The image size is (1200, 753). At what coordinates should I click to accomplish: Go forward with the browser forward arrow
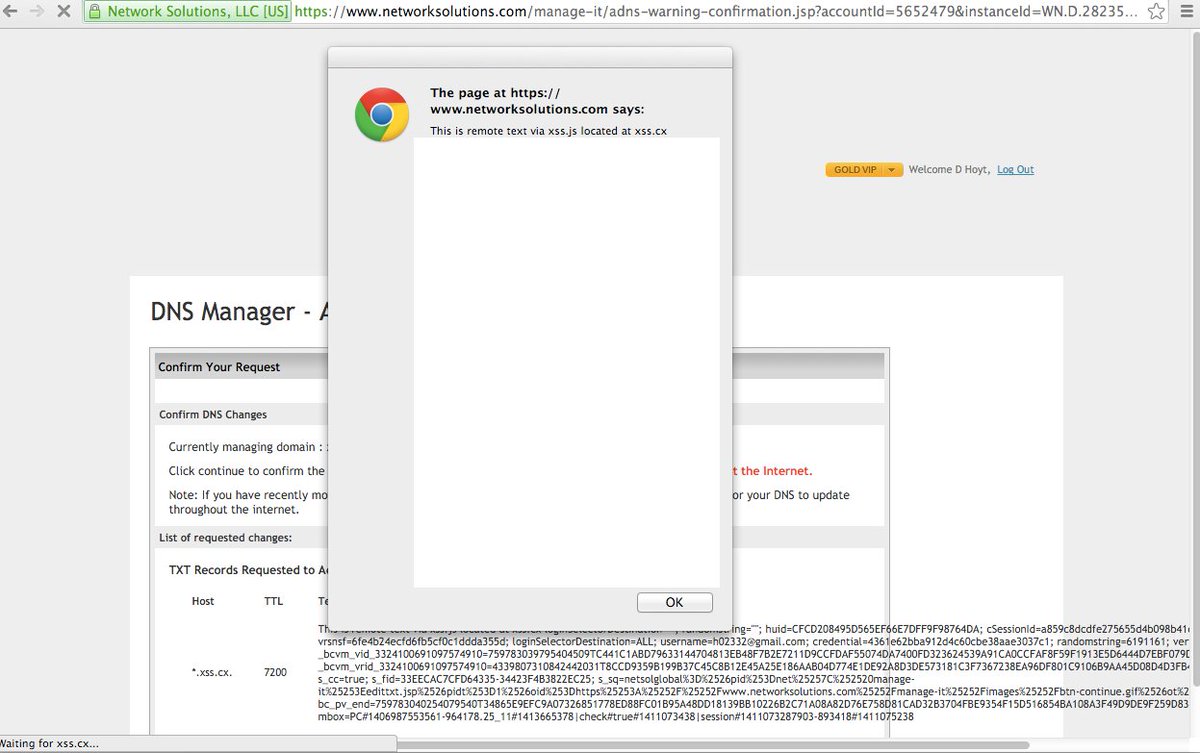click(38, 12)
